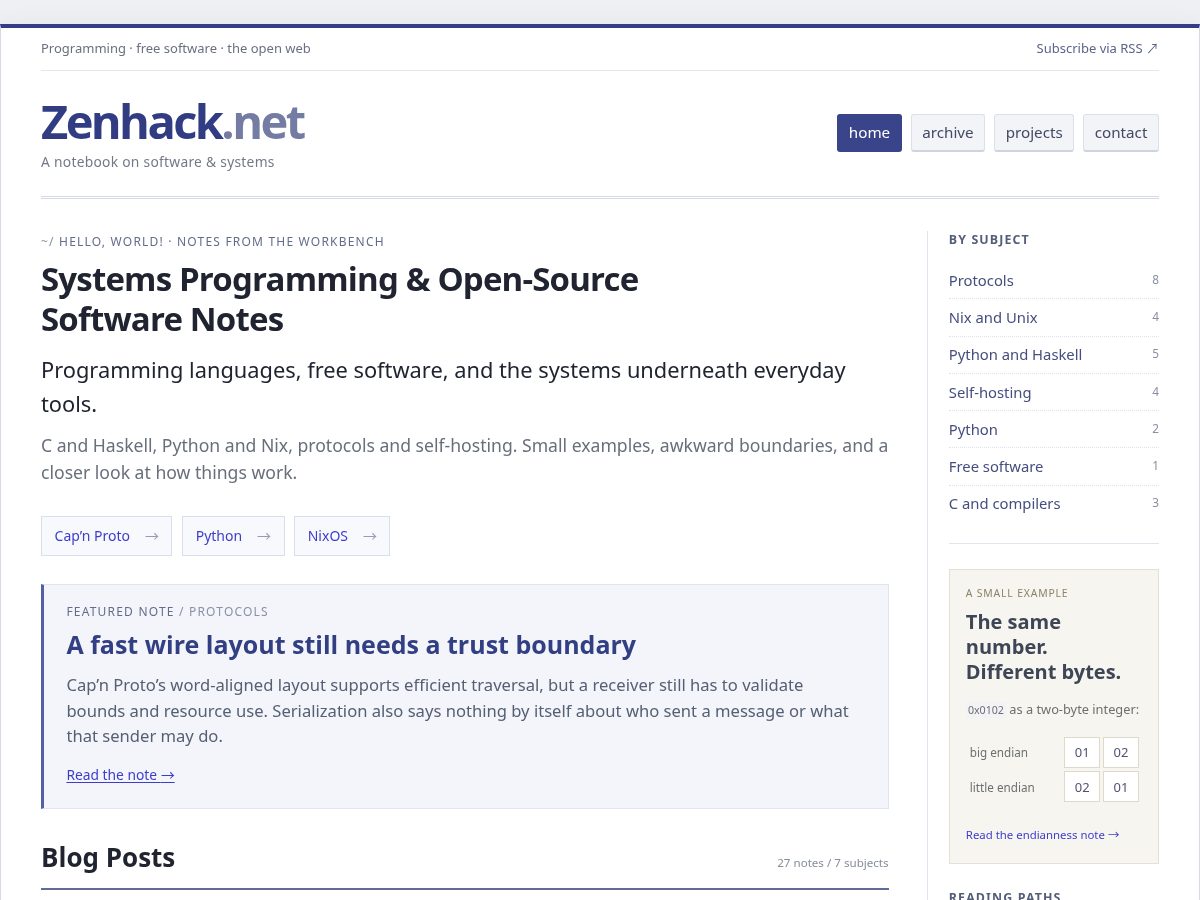Open the Zenhack.net site logo
Screen dimensions: 1200x900
tap(172, 122)
